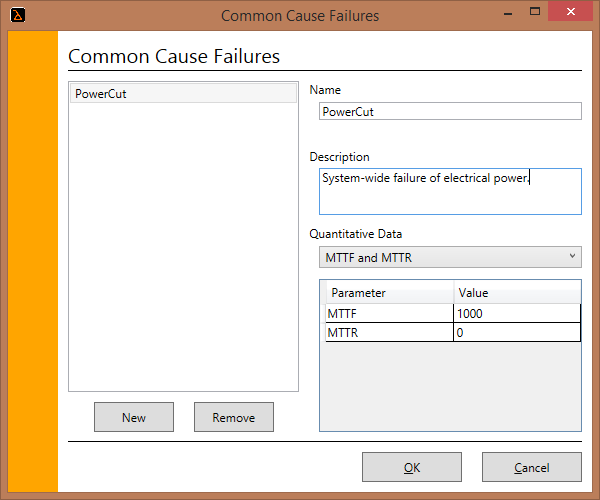Maximize the Common Cause Failures window
600x500 pixels.
coord(535,11)
